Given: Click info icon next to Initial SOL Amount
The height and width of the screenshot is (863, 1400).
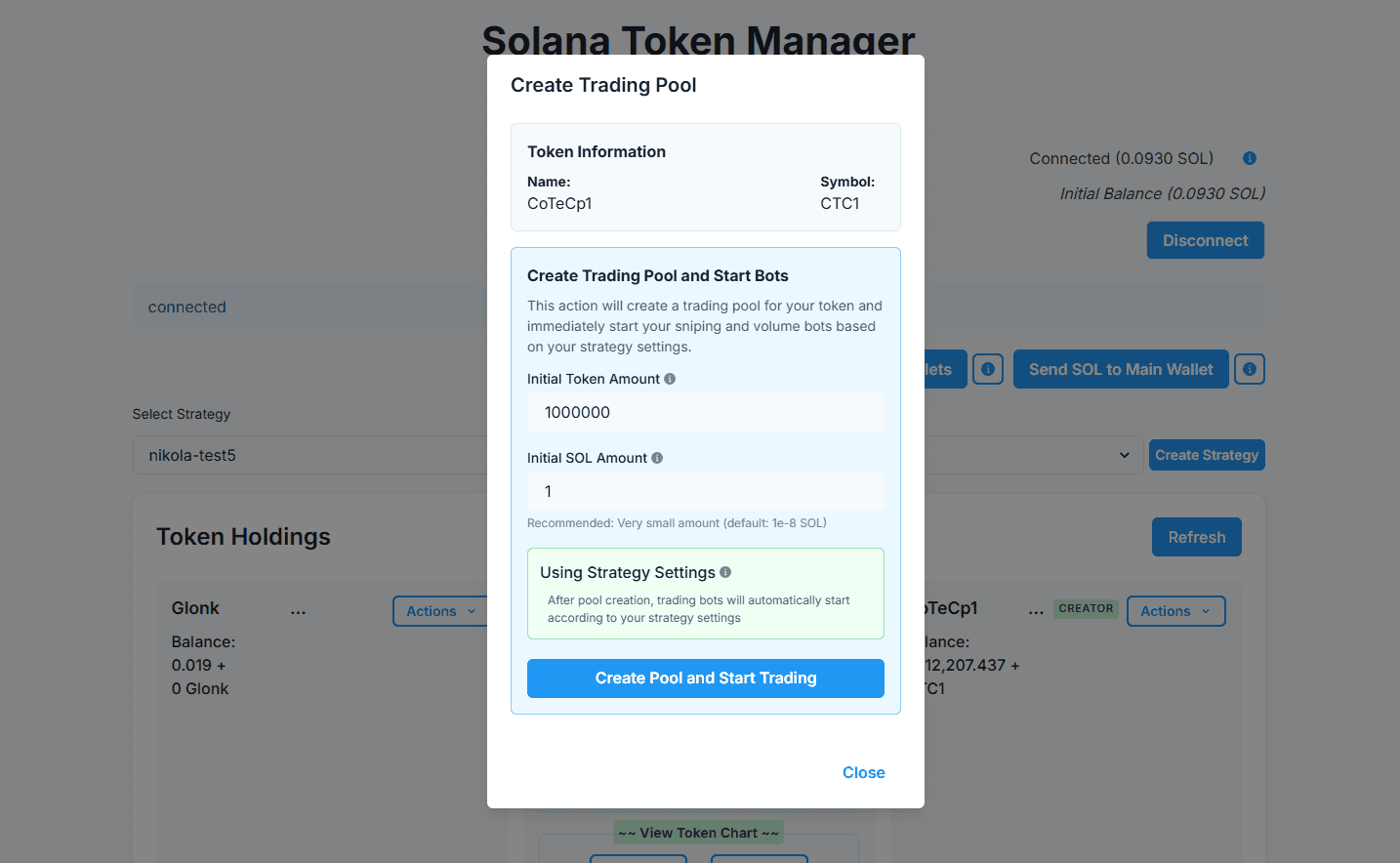Looking at the screenshot, I should click(x=657, y=458).
